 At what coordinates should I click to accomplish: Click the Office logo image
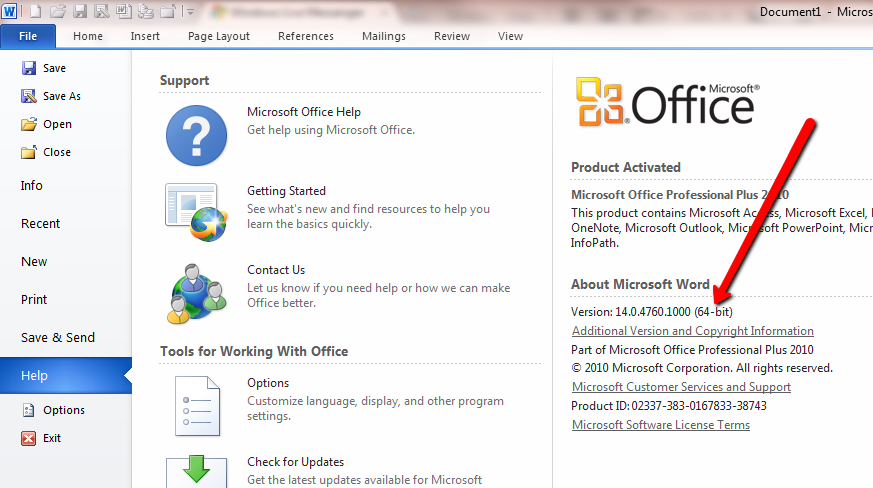[668, 102]
